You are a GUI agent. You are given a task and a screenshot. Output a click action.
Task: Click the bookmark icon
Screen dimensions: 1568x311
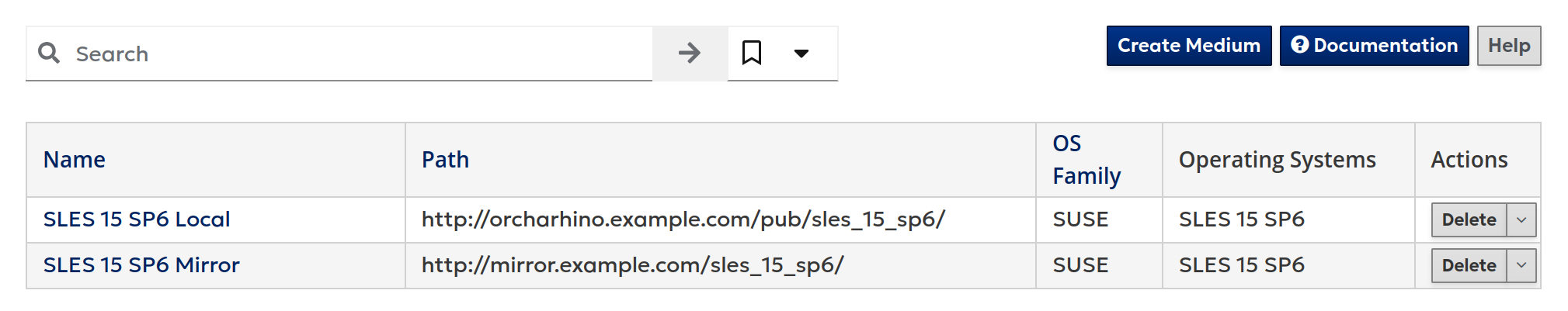(751, 54)
